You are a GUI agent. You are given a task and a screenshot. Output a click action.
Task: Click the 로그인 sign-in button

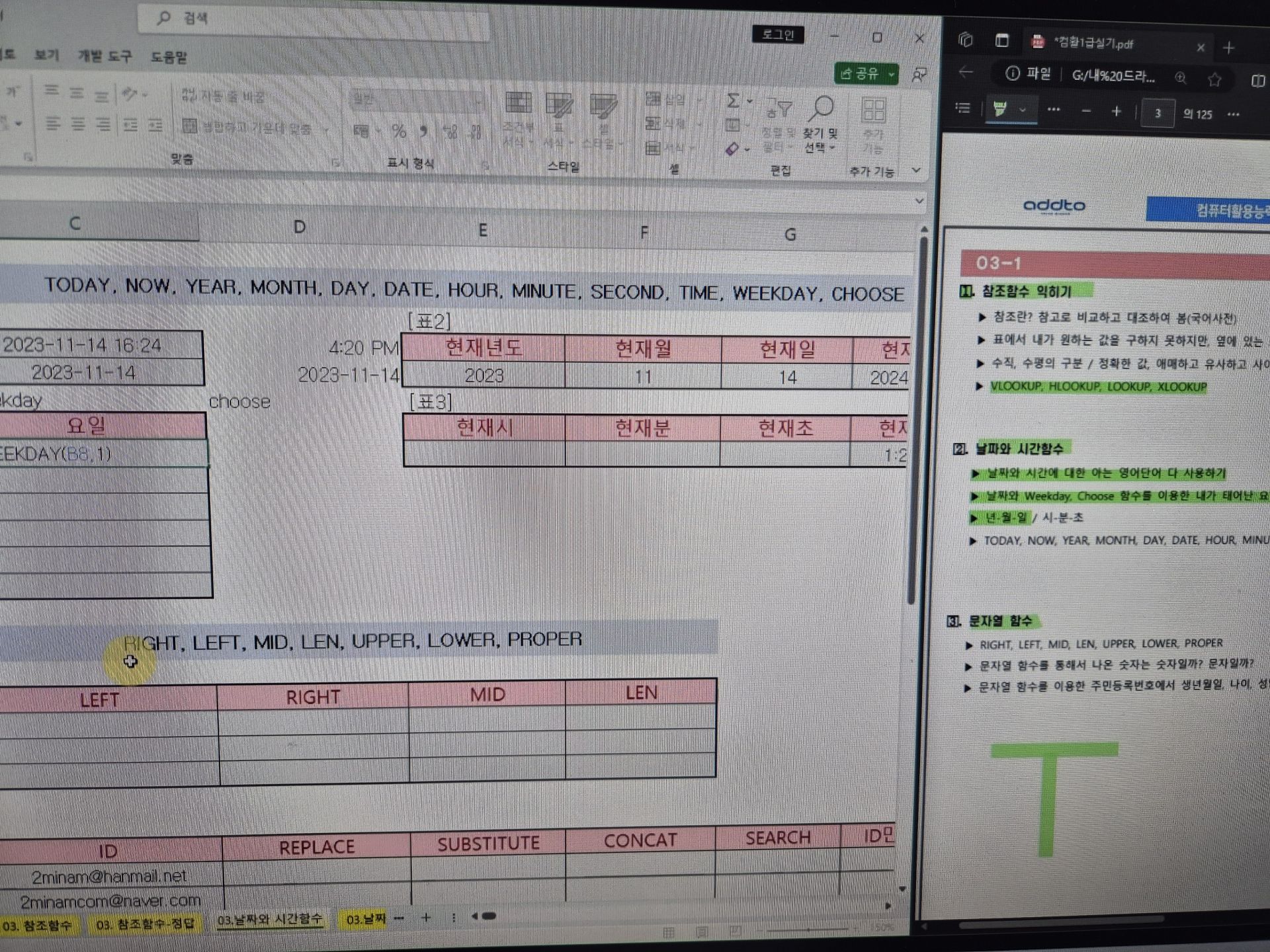coord(778,34)
